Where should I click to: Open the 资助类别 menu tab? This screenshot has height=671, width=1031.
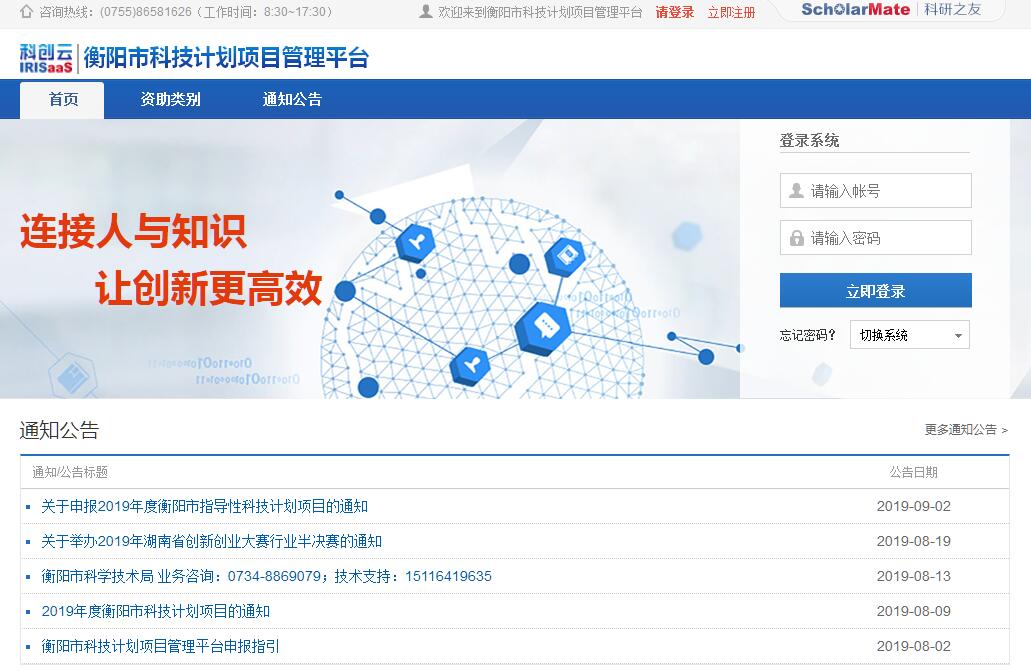[170, 100]
